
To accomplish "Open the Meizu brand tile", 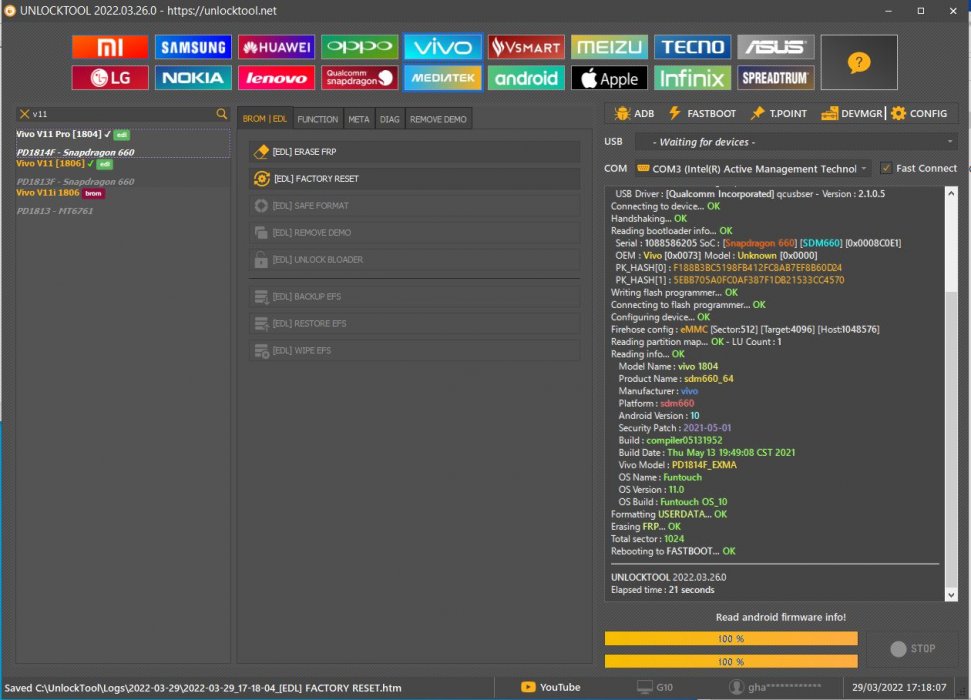I will coord(609,47).
